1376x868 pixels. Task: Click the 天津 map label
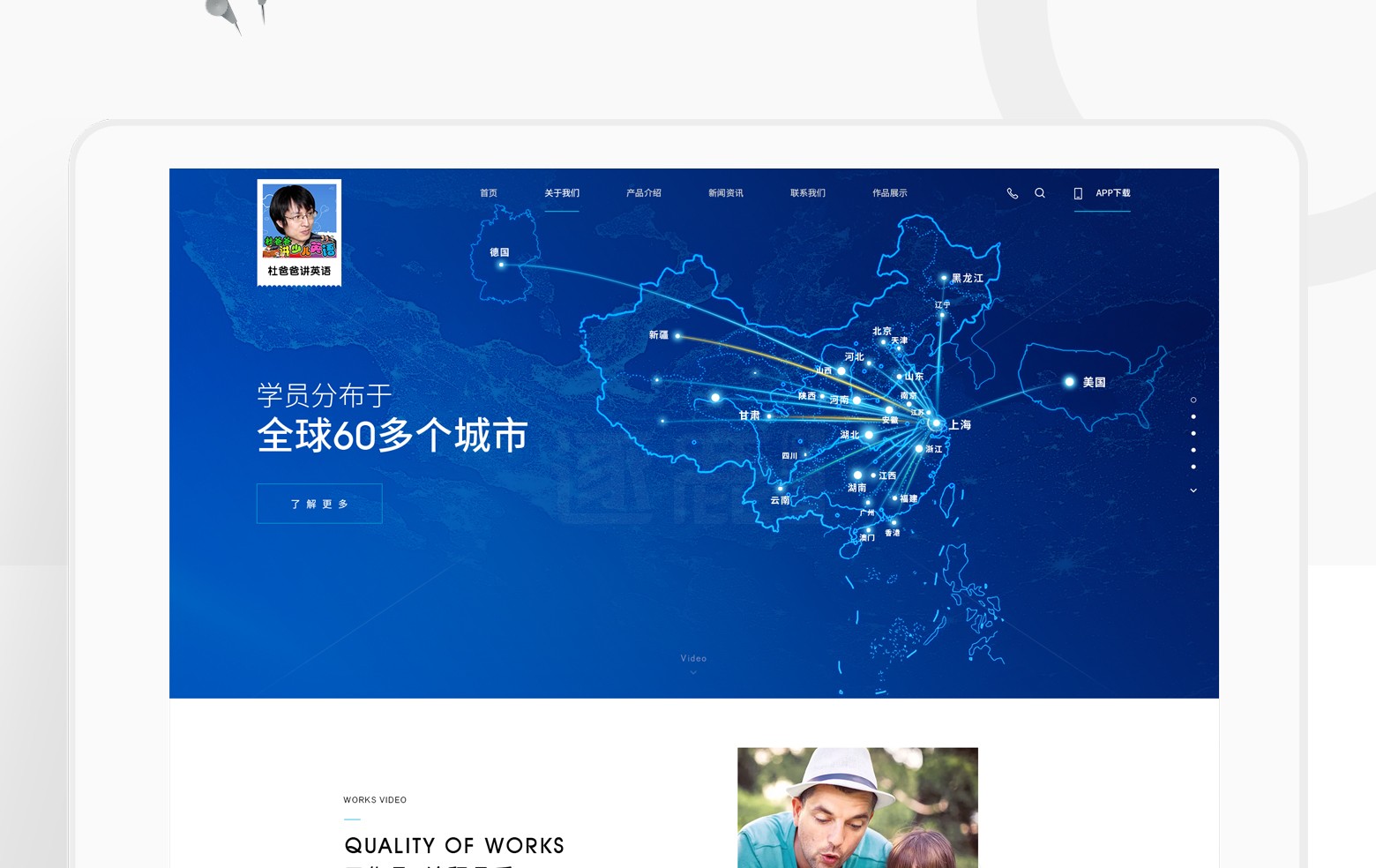[x=899, y=340]
